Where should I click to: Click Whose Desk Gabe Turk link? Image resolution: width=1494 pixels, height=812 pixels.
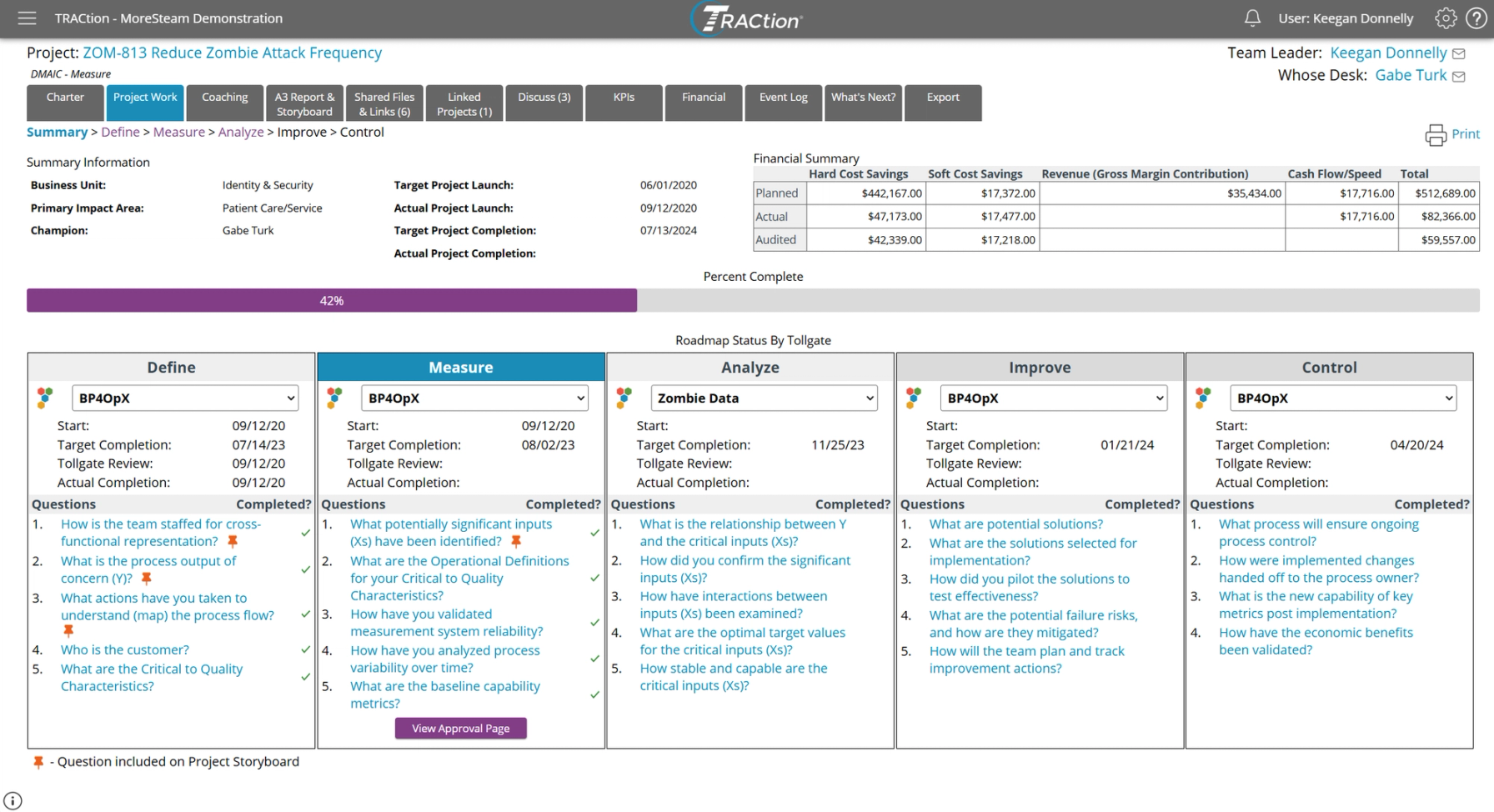pos(1411,75)
